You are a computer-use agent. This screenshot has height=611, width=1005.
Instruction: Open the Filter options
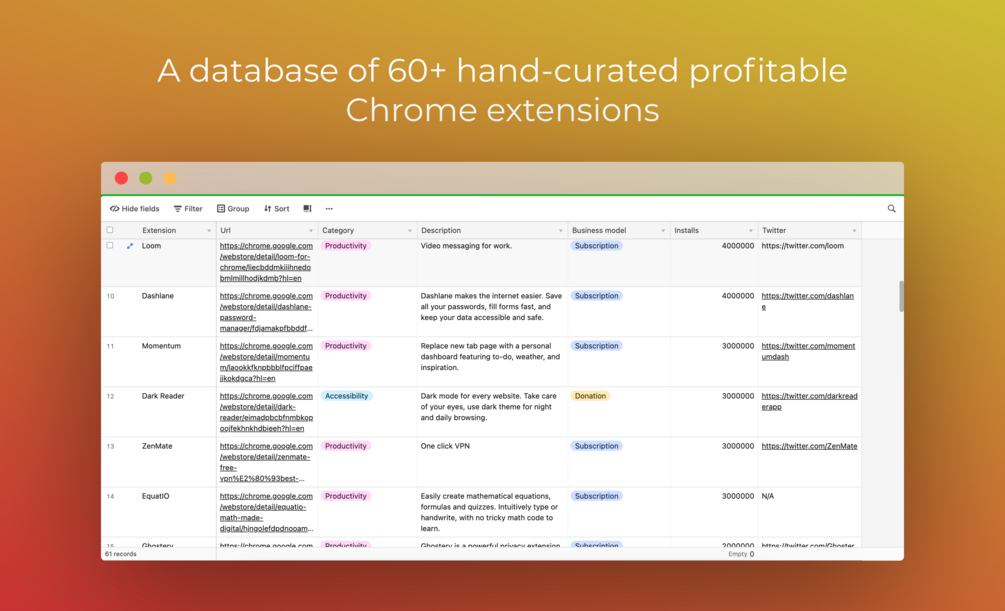coord(188,208)
